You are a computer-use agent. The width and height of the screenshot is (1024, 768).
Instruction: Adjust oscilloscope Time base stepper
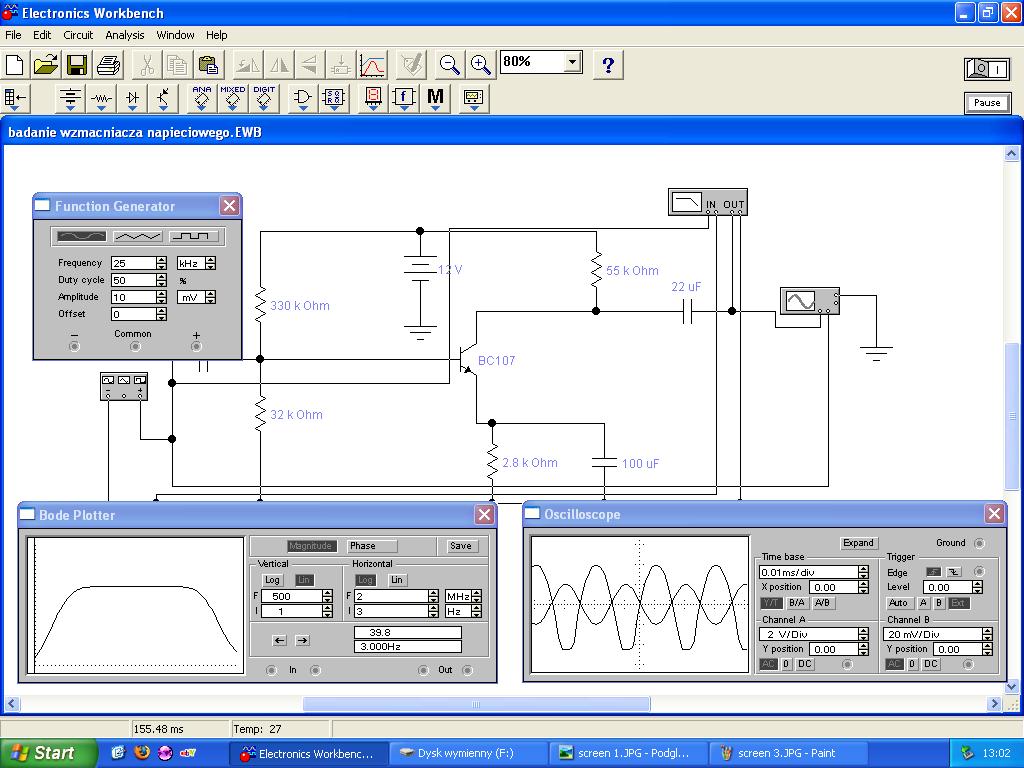tap(863, 572)
